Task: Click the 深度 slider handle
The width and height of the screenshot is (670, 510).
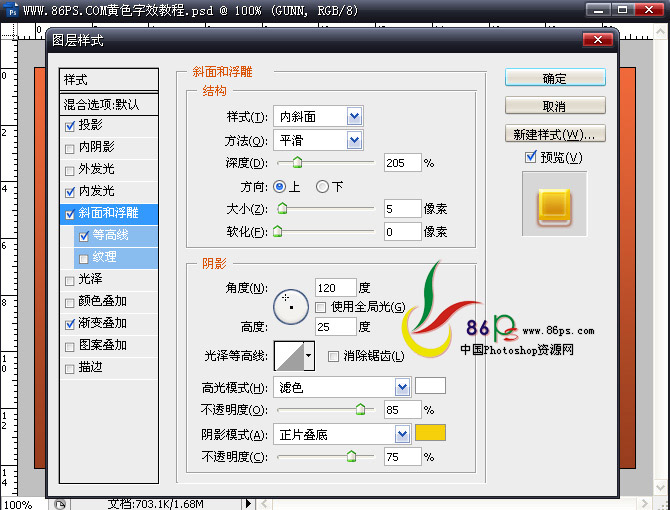Action: 297,162
